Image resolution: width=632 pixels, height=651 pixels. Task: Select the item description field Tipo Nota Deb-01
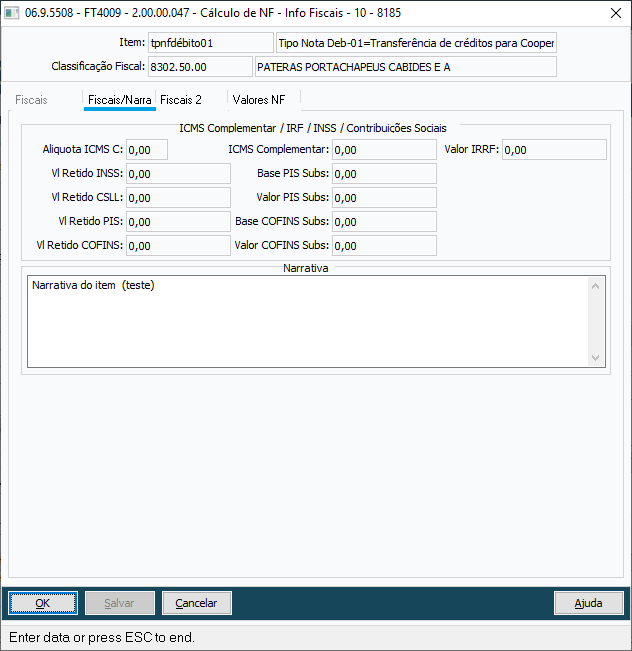click(416, 43)
